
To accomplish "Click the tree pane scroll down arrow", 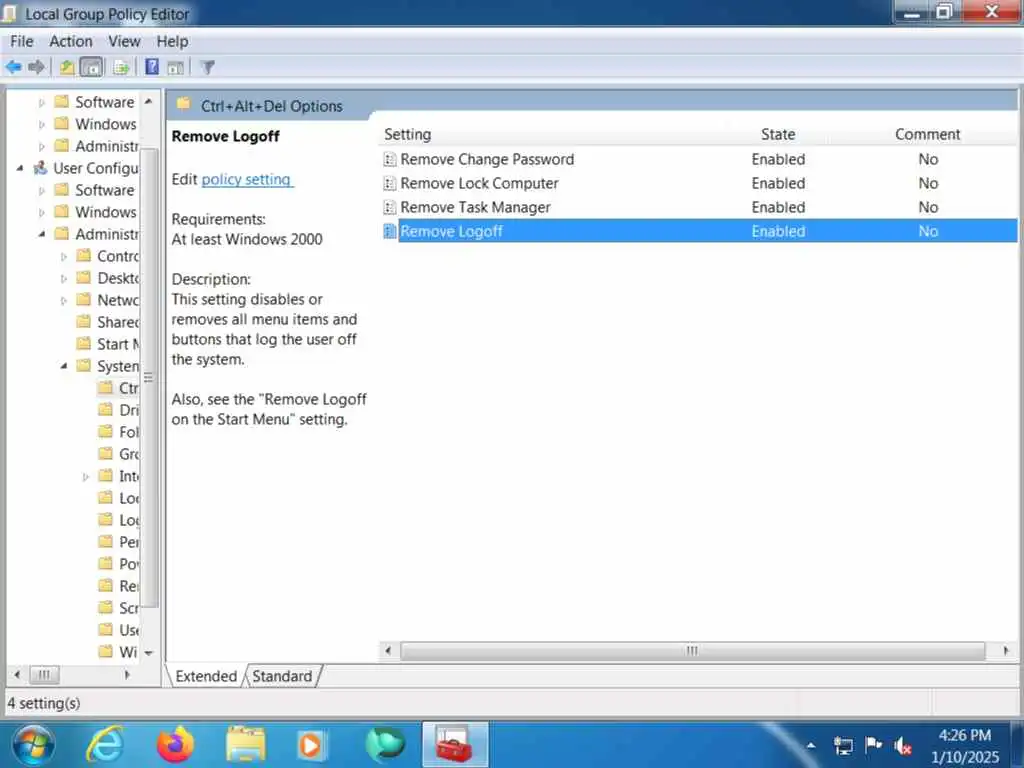I will 149,653.
